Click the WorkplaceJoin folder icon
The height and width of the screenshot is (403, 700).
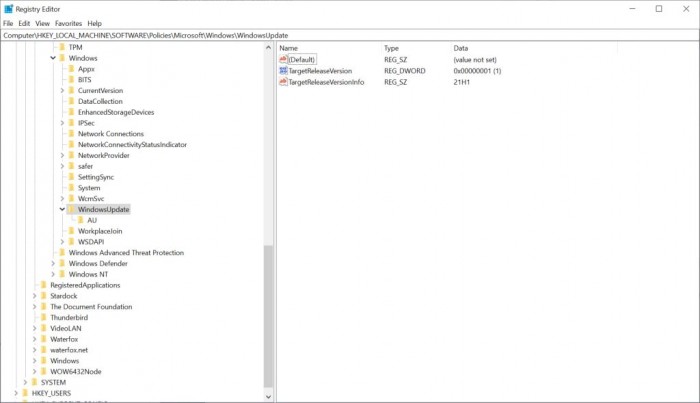[x=71, y=231]
